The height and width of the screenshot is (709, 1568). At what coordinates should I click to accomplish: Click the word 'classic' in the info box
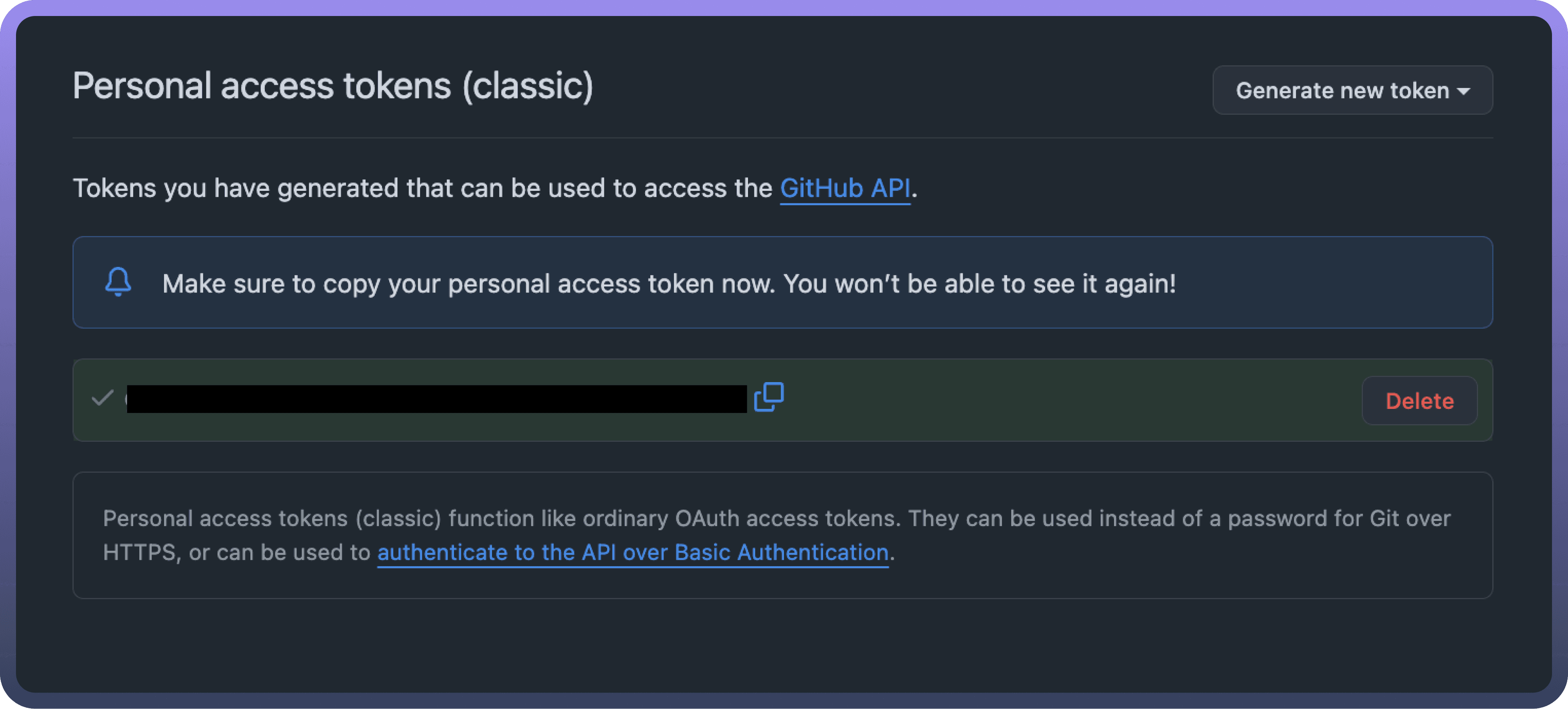point(398,519)
